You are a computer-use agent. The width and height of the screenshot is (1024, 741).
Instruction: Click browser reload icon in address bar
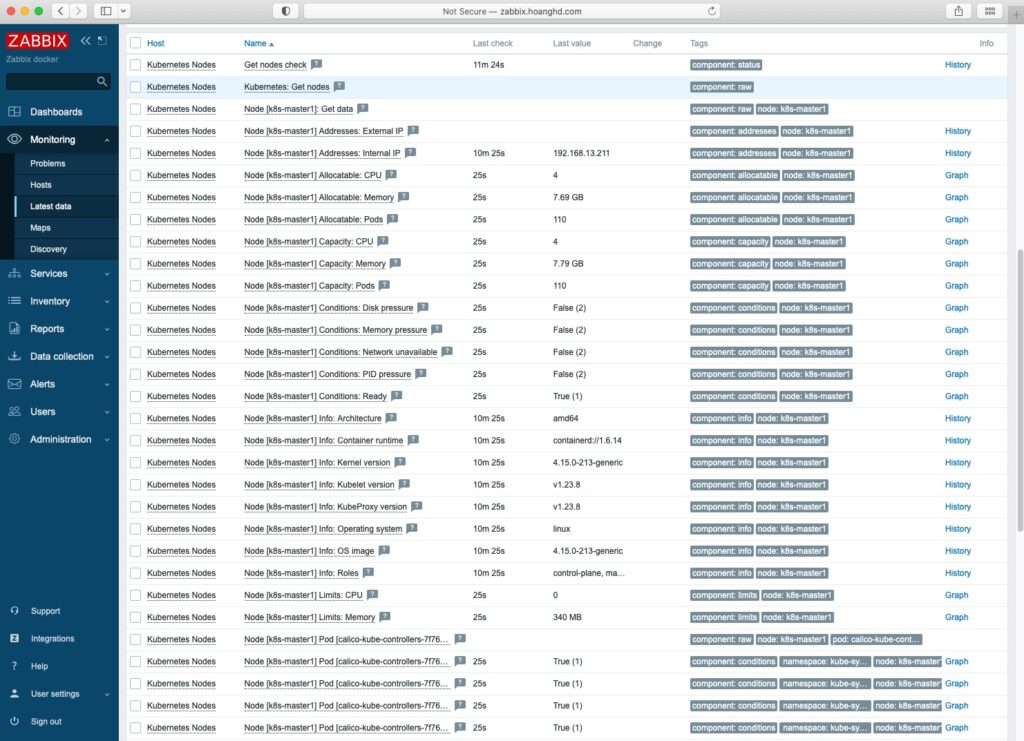tap(712, 11)
